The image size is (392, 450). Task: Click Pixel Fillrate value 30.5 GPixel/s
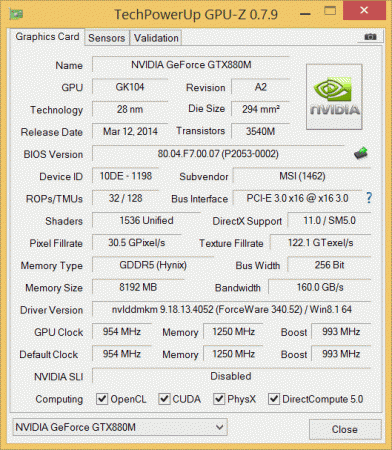coord(137,243)
